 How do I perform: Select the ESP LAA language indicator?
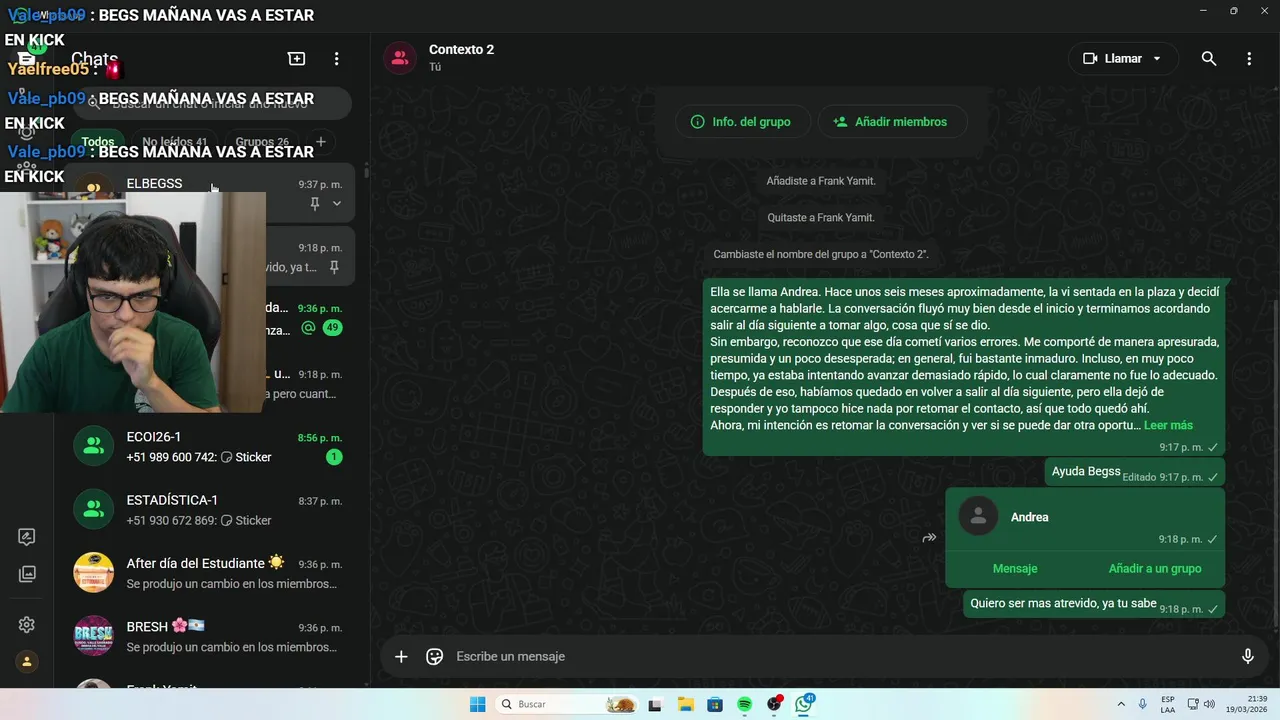pyautogui.click(x=1168, y=704)
